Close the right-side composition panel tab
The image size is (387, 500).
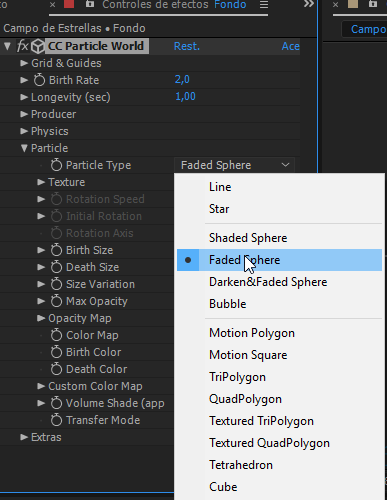pos(335,5)
